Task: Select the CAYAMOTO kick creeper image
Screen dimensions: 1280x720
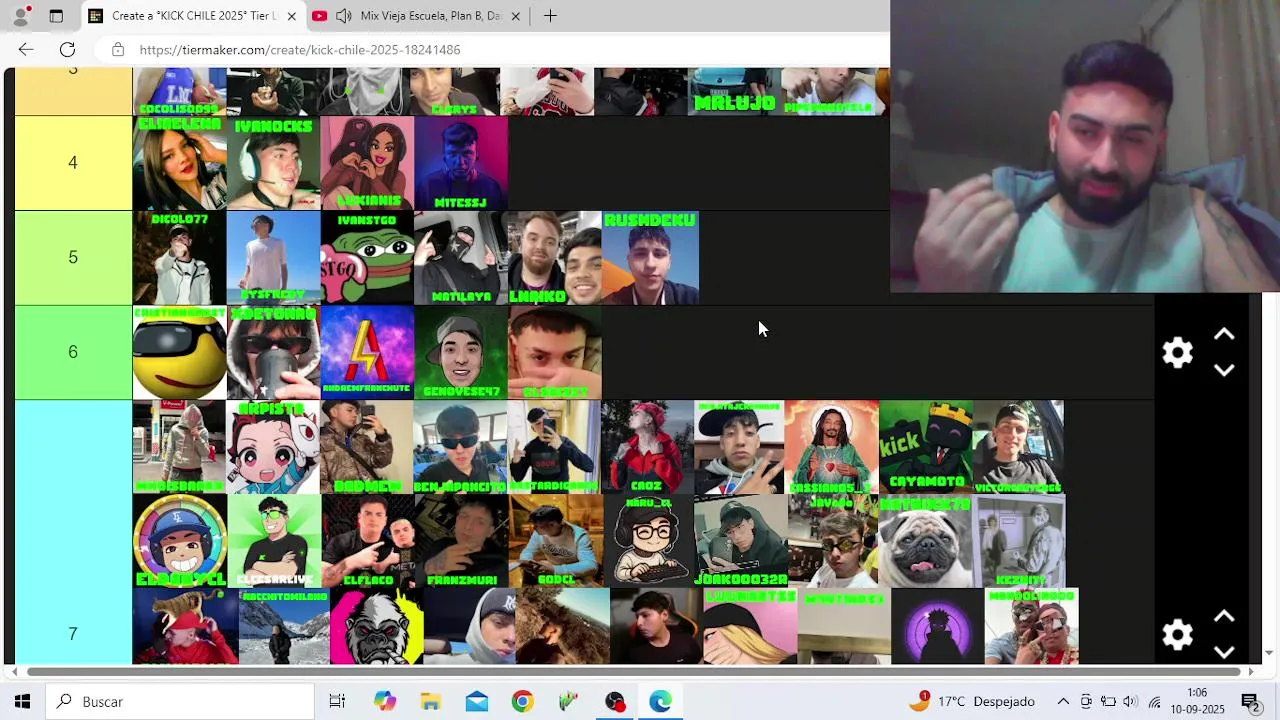Action: click(x=926, y=447)
